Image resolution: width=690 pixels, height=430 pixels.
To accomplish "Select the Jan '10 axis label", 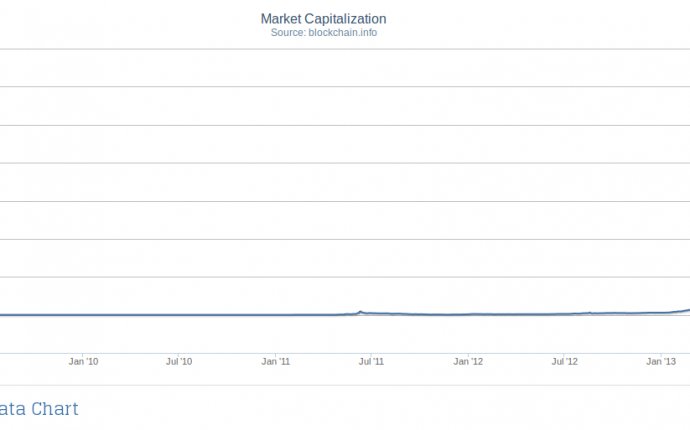I will [x=83, y=361].
